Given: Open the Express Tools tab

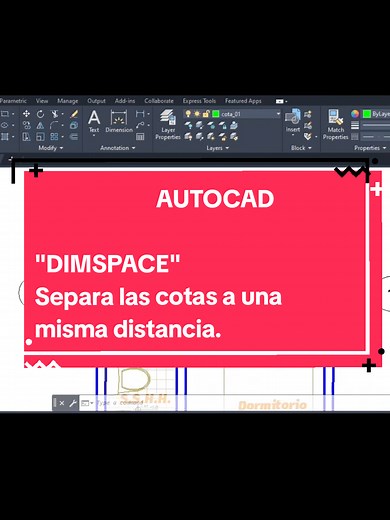Looking at the screenshot, I should coord(199,101).
